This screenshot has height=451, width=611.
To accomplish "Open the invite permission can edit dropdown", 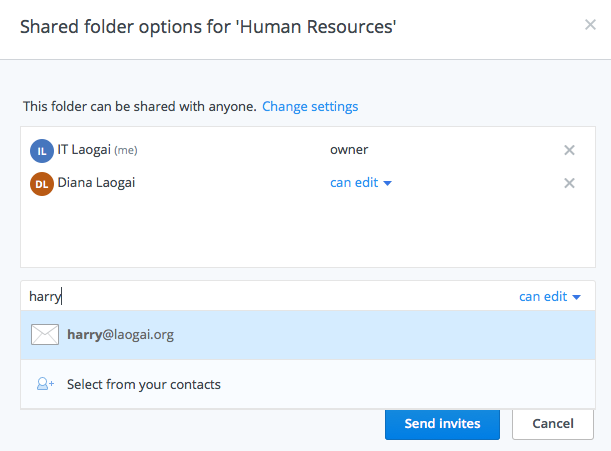I will (x=550, y=296).
